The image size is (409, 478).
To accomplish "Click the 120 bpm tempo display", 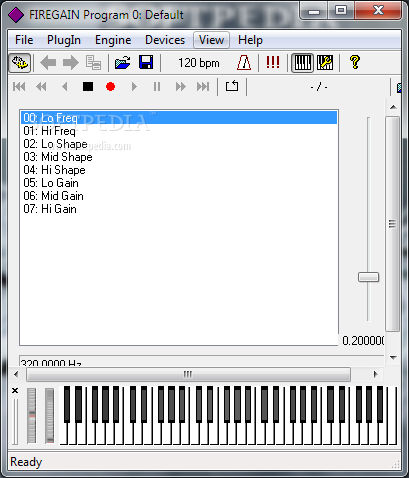I will coord(199,63).
